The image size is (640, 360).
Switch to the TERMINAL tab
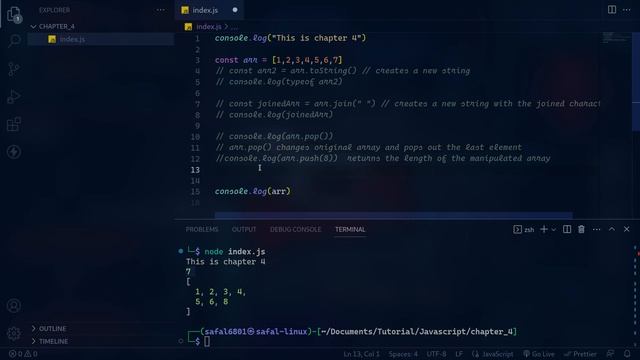pyautogui.click(x=350, y=229)
